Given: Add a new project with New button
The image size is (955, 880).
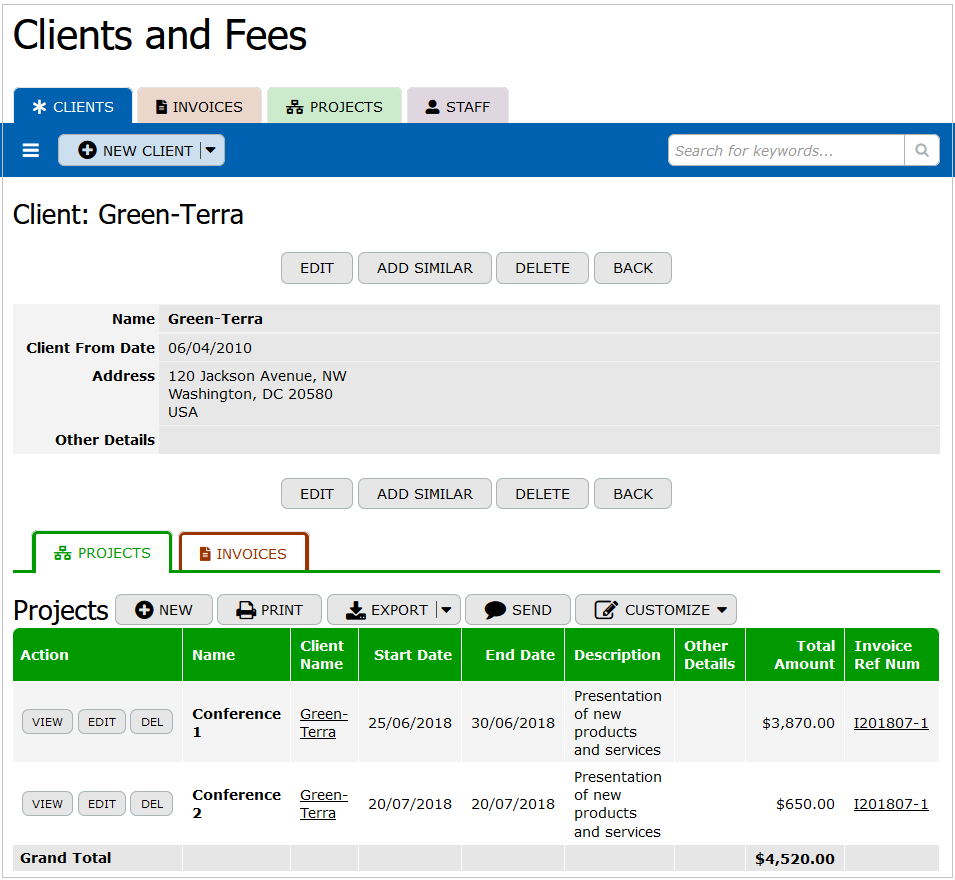Looking at the screenshot, I should click(163, 610).
